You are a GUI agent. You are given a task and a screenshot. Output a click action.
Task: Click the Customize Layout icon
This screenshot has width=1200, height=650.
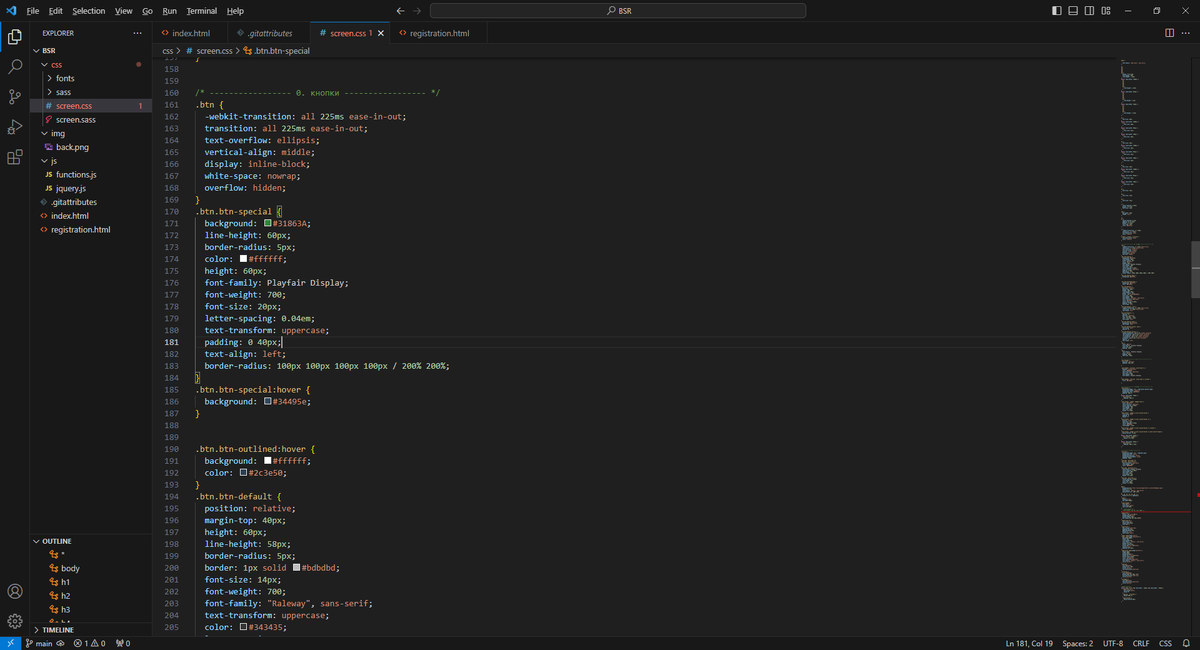(1106, 11)
